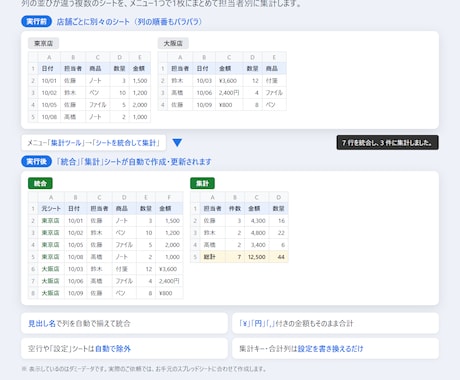Viewport: 460px width, 380px height.
Task: Click the blue 実行前 badge
Action: tap(37, 22)
